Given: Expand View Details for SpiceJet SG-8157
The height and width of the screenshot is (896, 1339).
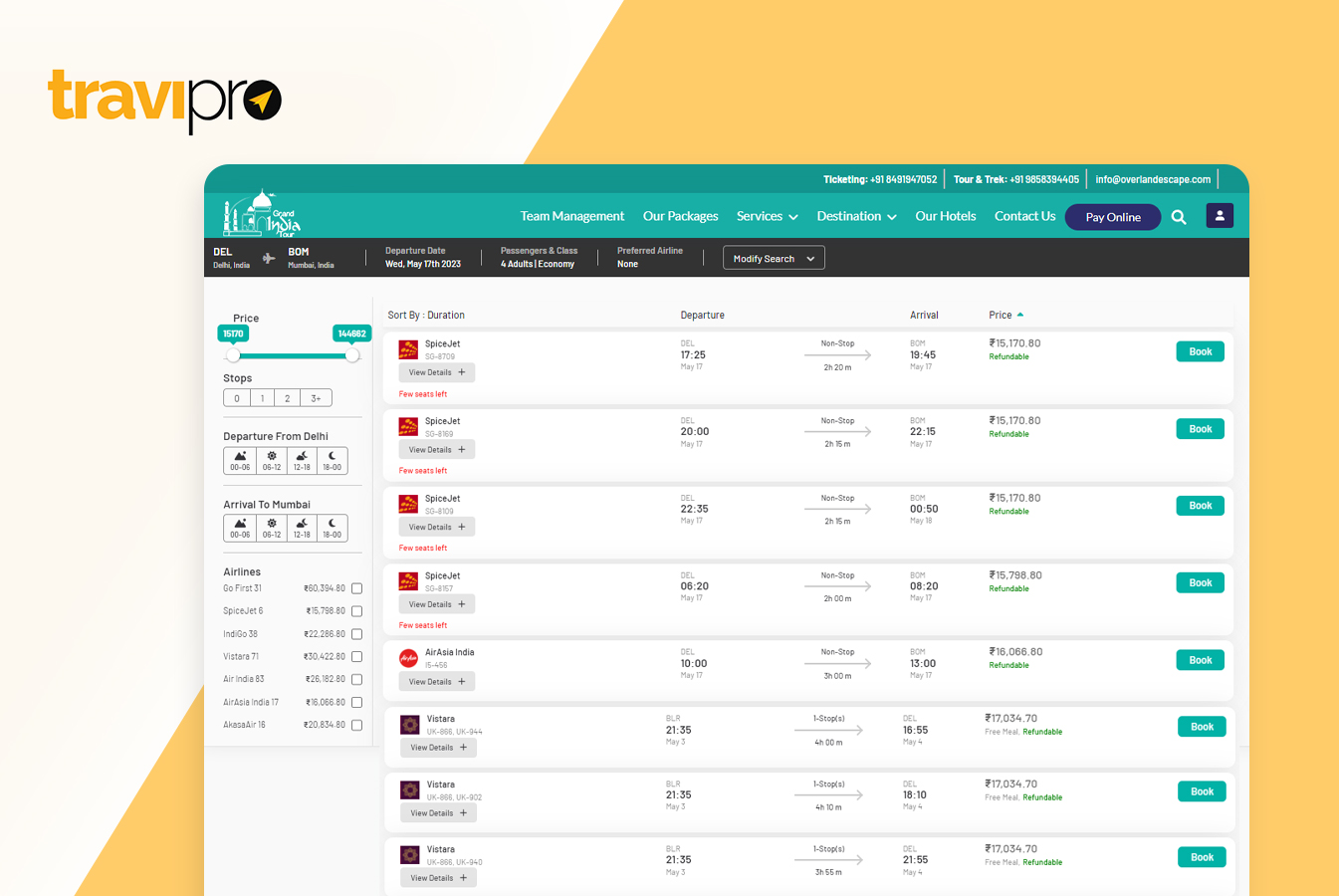Looking at the screenshot, I should (437, 604).
